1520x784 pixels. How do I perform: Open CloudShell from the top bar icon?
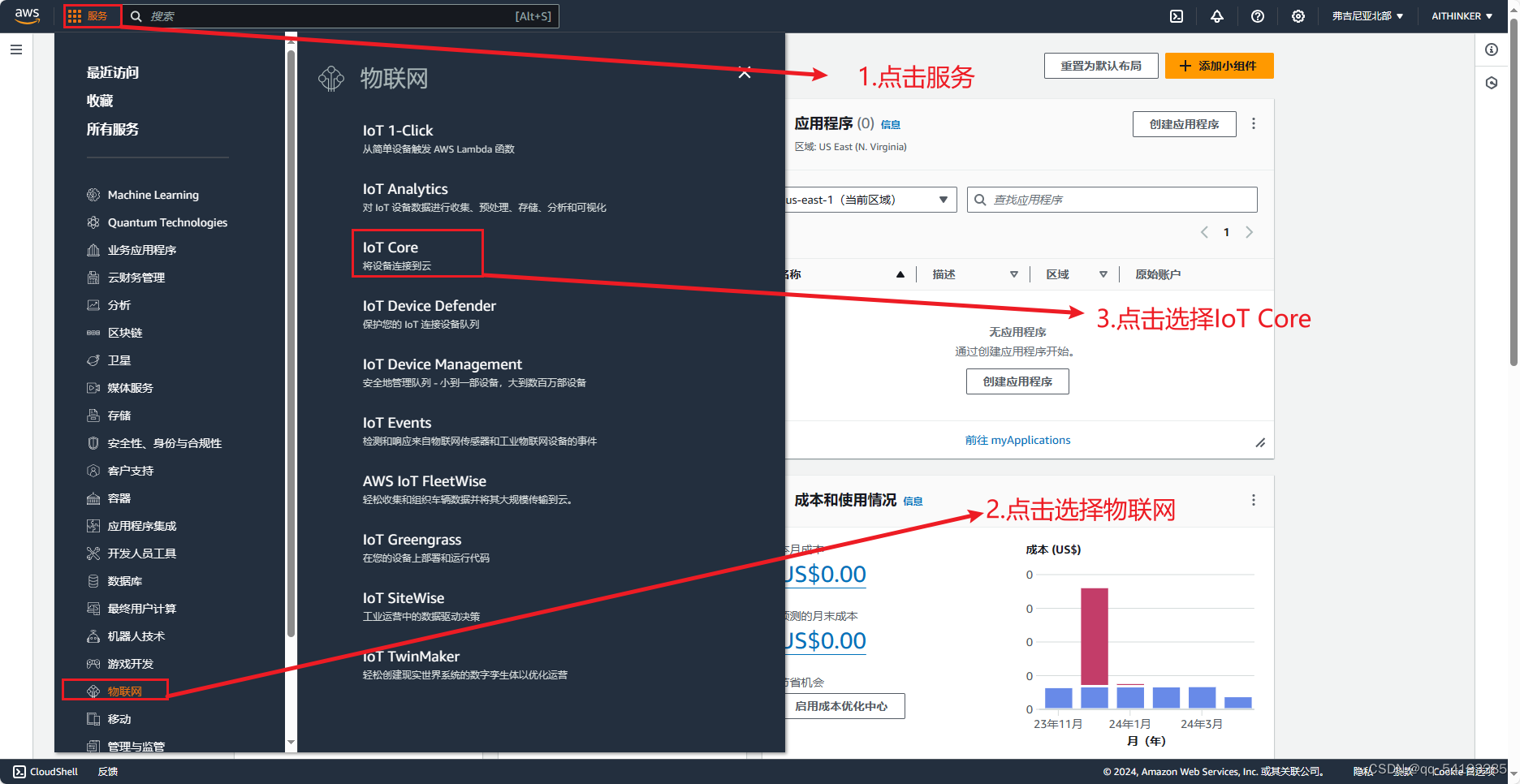tap(1177, 16)
